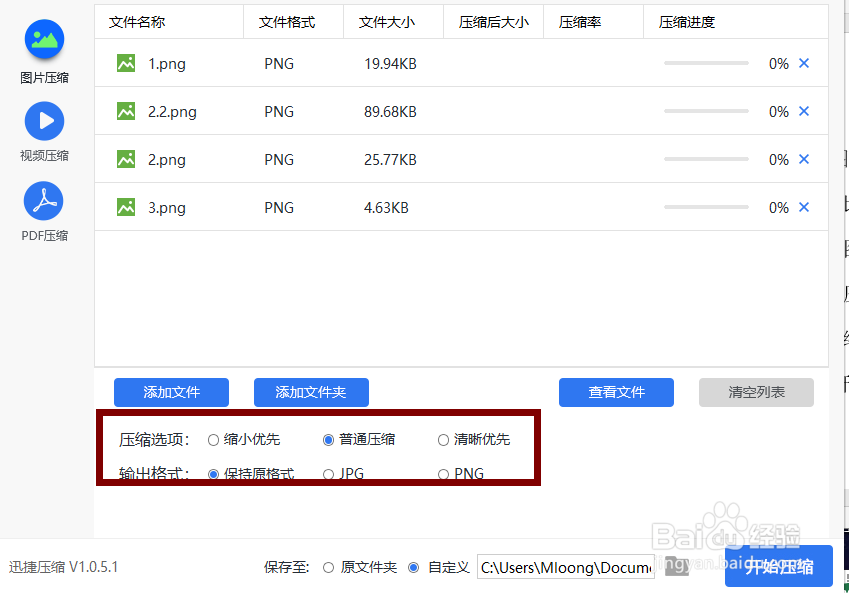The width and height of the screenshot is (849, 593).
Task: Select the file name 2.2.png
Action: 172,112
